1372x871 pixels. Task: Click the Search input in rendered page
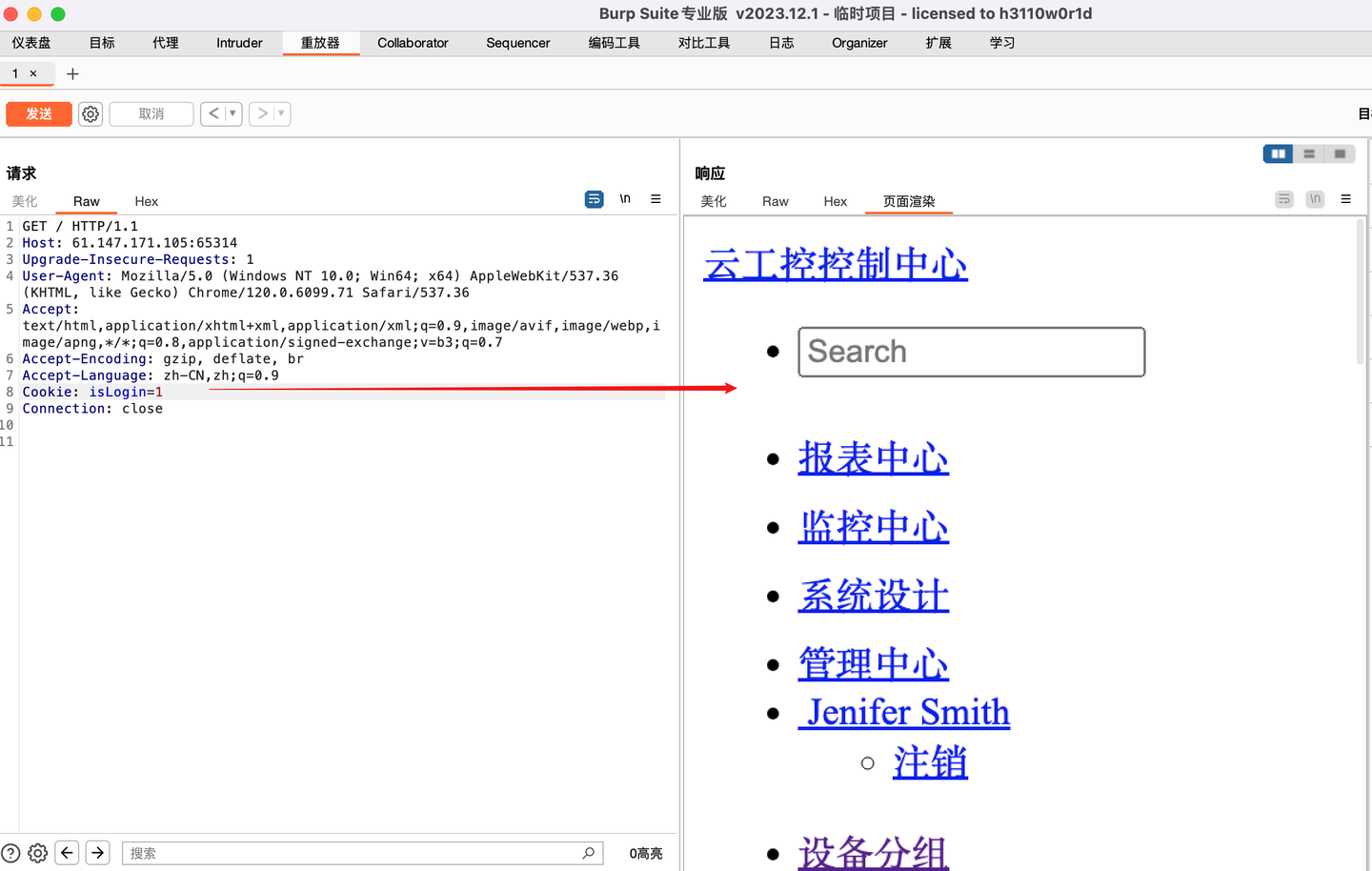[971, 352]
